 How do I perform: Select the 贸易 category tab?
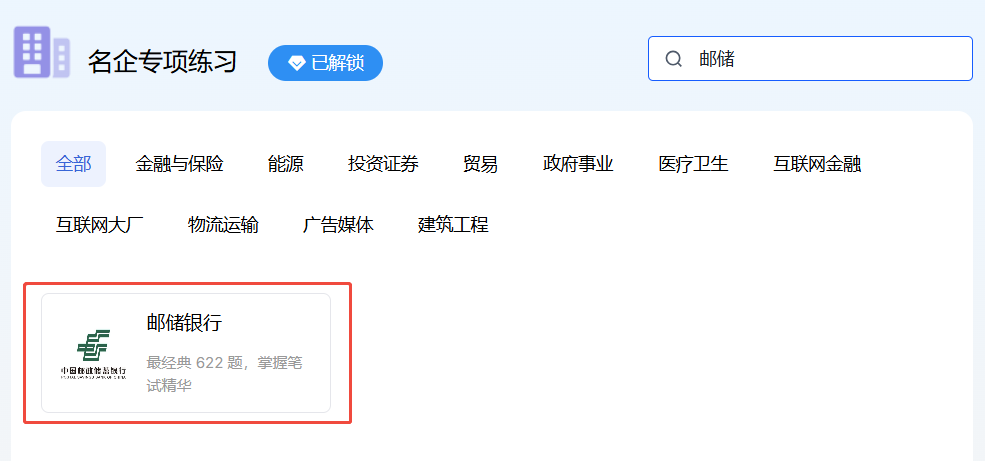tap(481, 165)
